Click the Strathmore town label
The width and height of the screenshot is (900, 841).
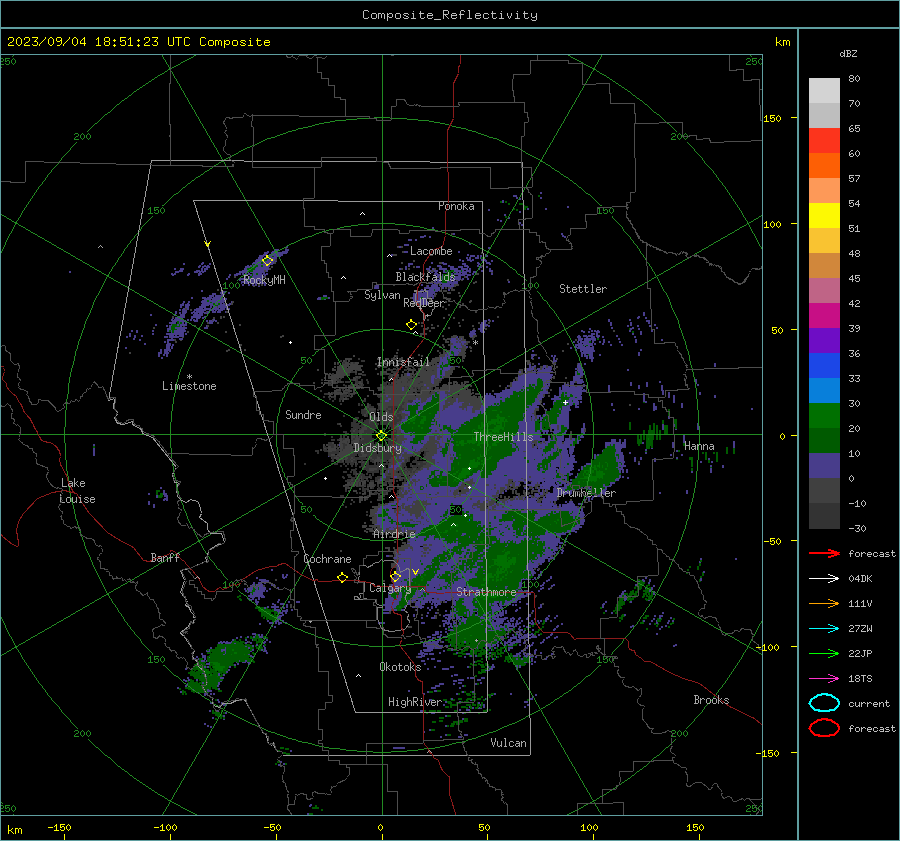(x=486, y=592)
